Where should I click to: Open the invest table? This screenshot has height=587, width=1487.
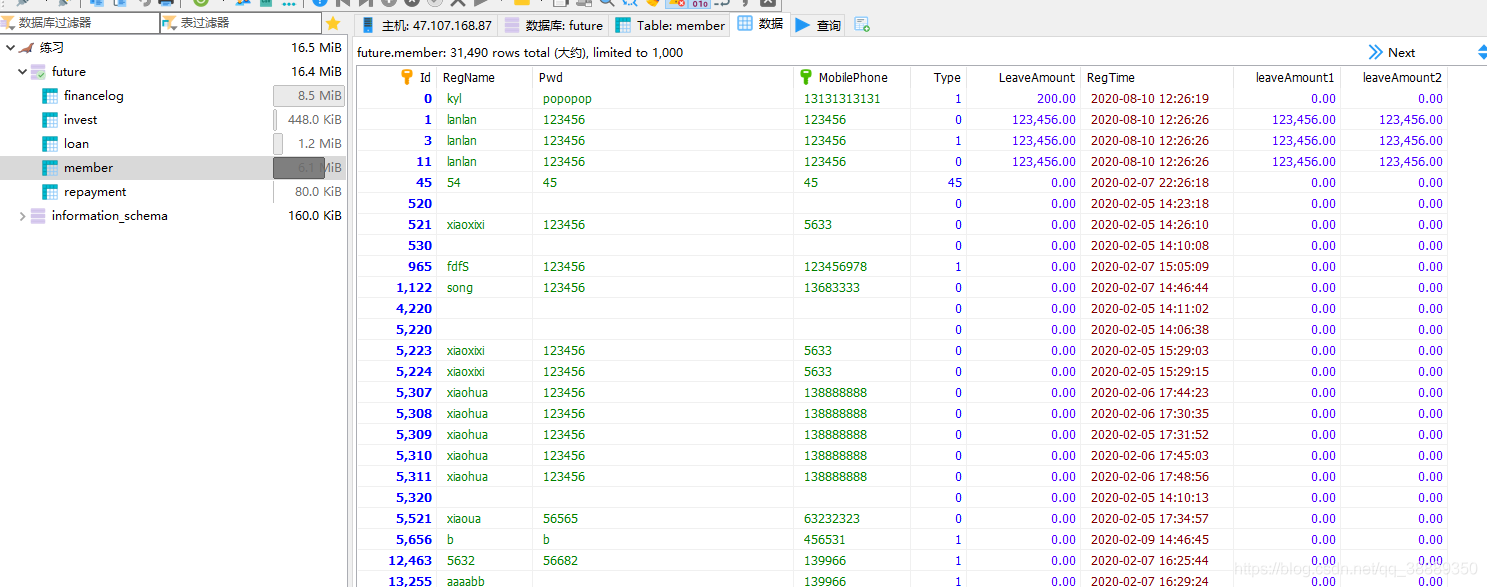[81, 120]
